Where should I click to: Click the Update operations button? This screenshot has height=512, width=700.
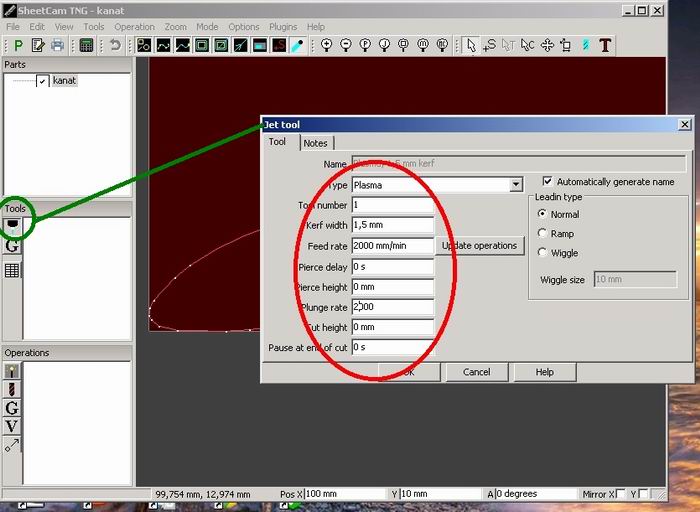479,246
